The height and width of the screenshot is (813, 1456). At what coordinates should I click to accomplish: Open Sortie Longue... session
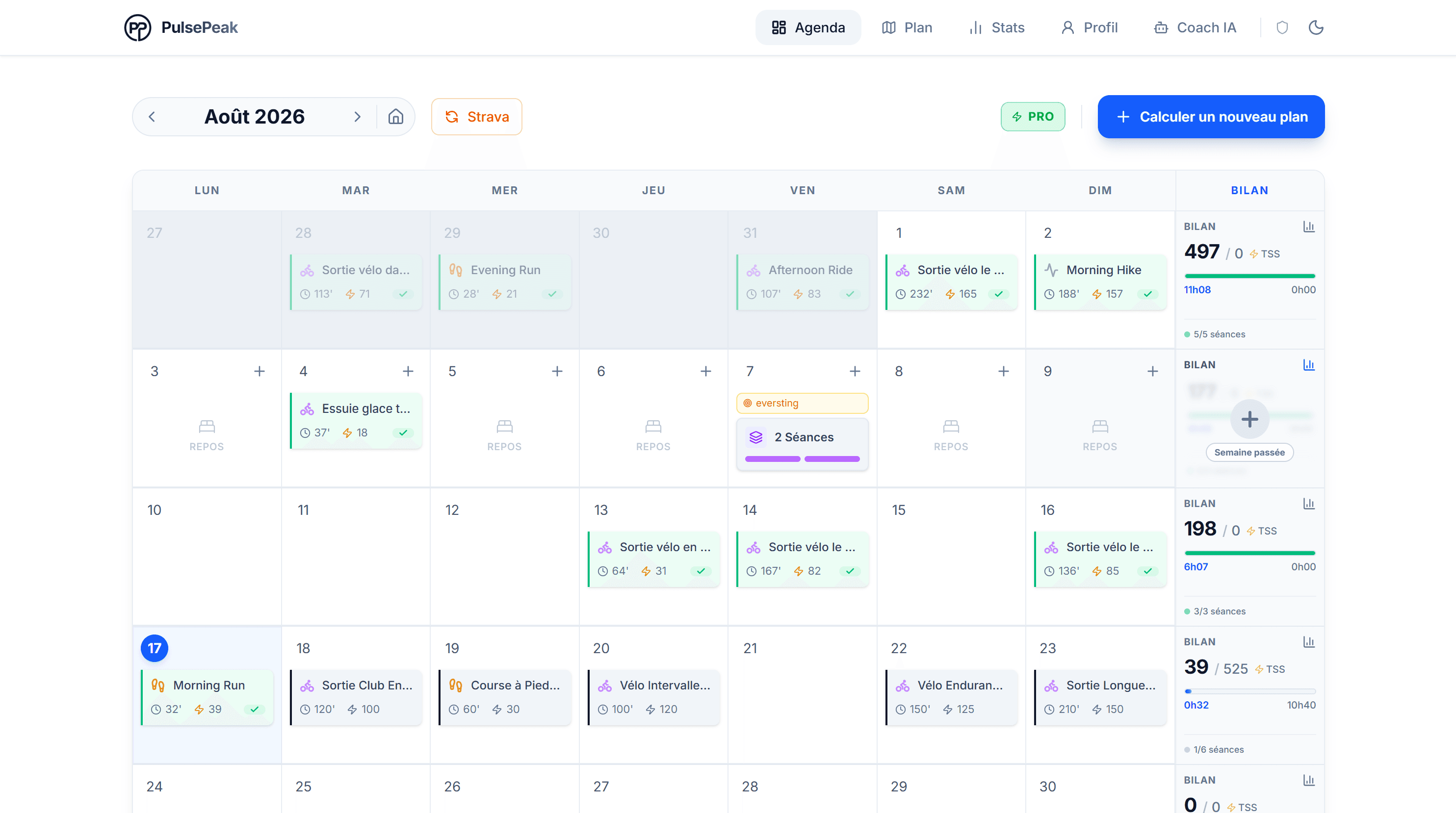1100,697
